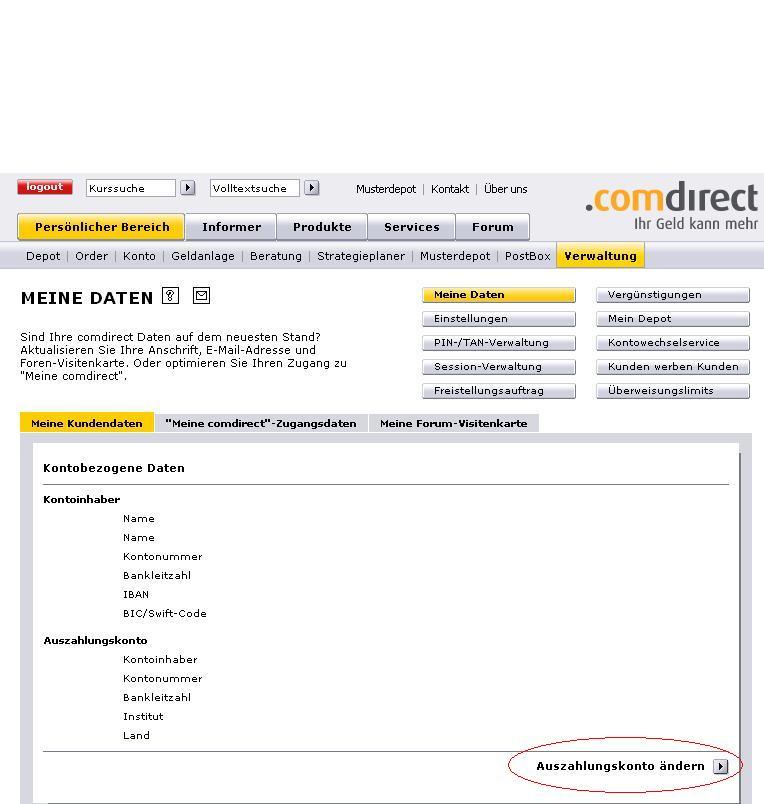This screenshot has width=764, height=804.
Task: Open the Vergünstigungen button
Action: [673, 295]
